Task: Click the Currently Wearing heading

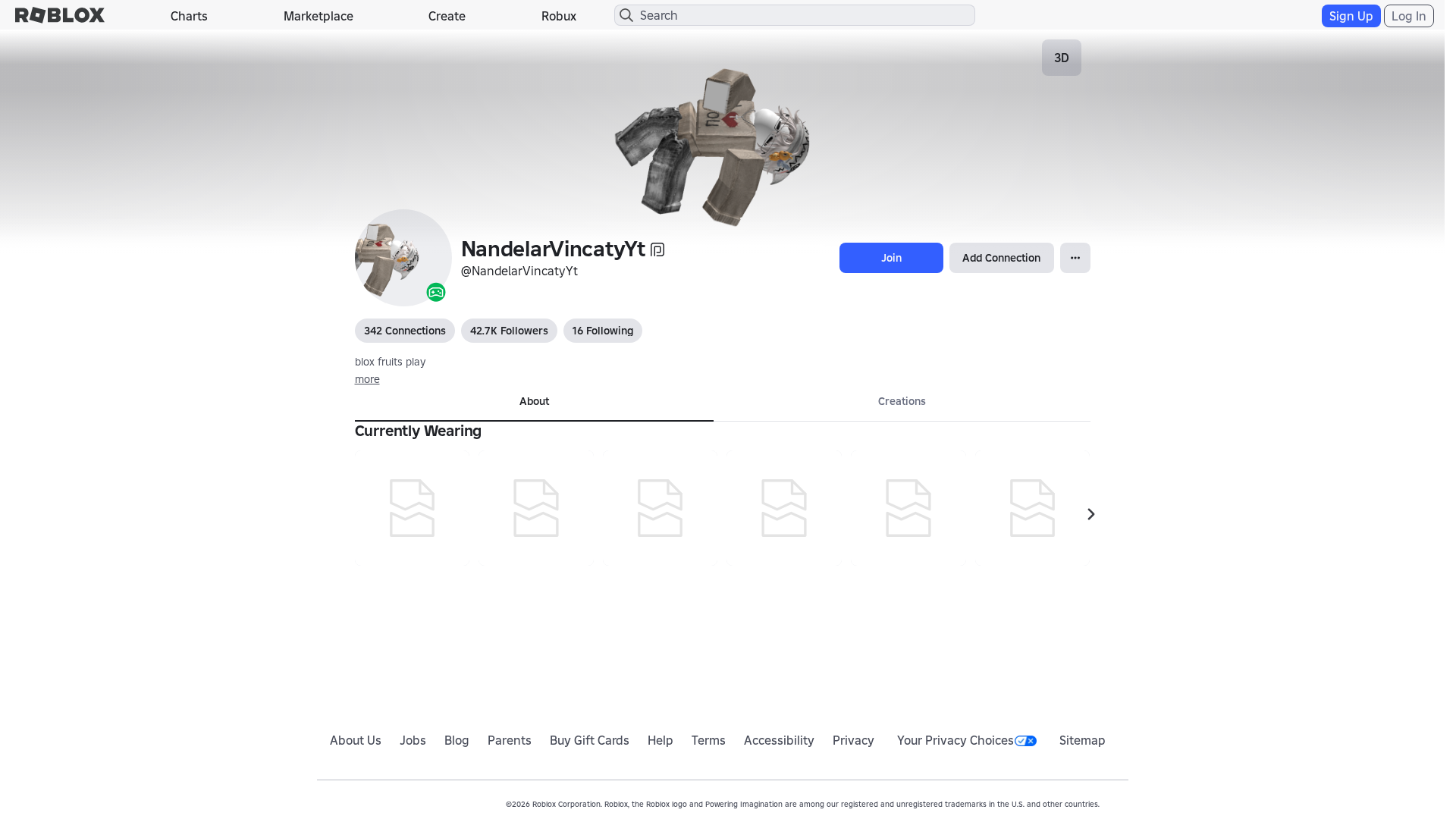Action: click(x=418, y=431)
